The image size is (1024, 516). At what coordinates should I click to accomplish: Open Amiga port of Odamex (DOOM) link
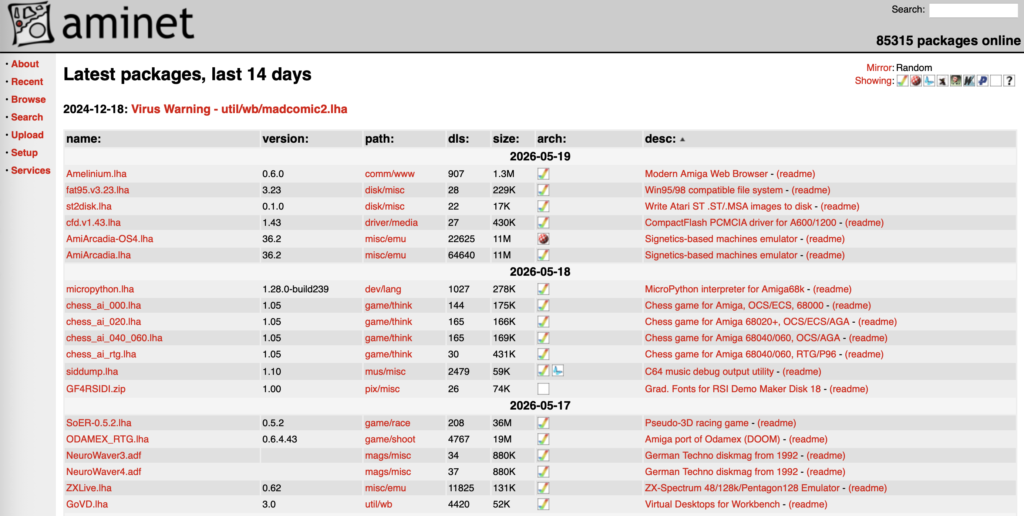pyautogui.click(x=712, y=439)
